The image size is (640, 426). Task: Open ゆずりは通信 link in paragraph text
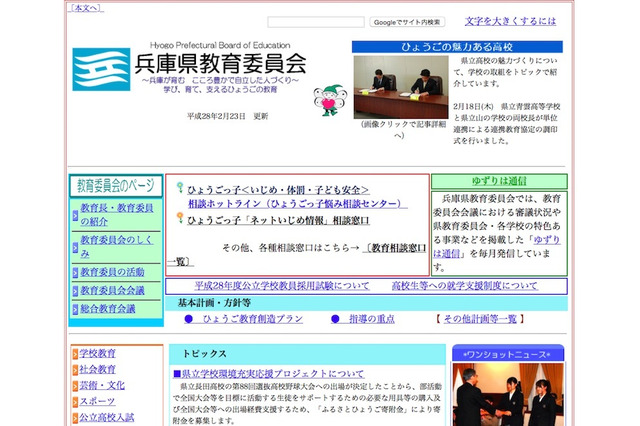pos(547,240)
